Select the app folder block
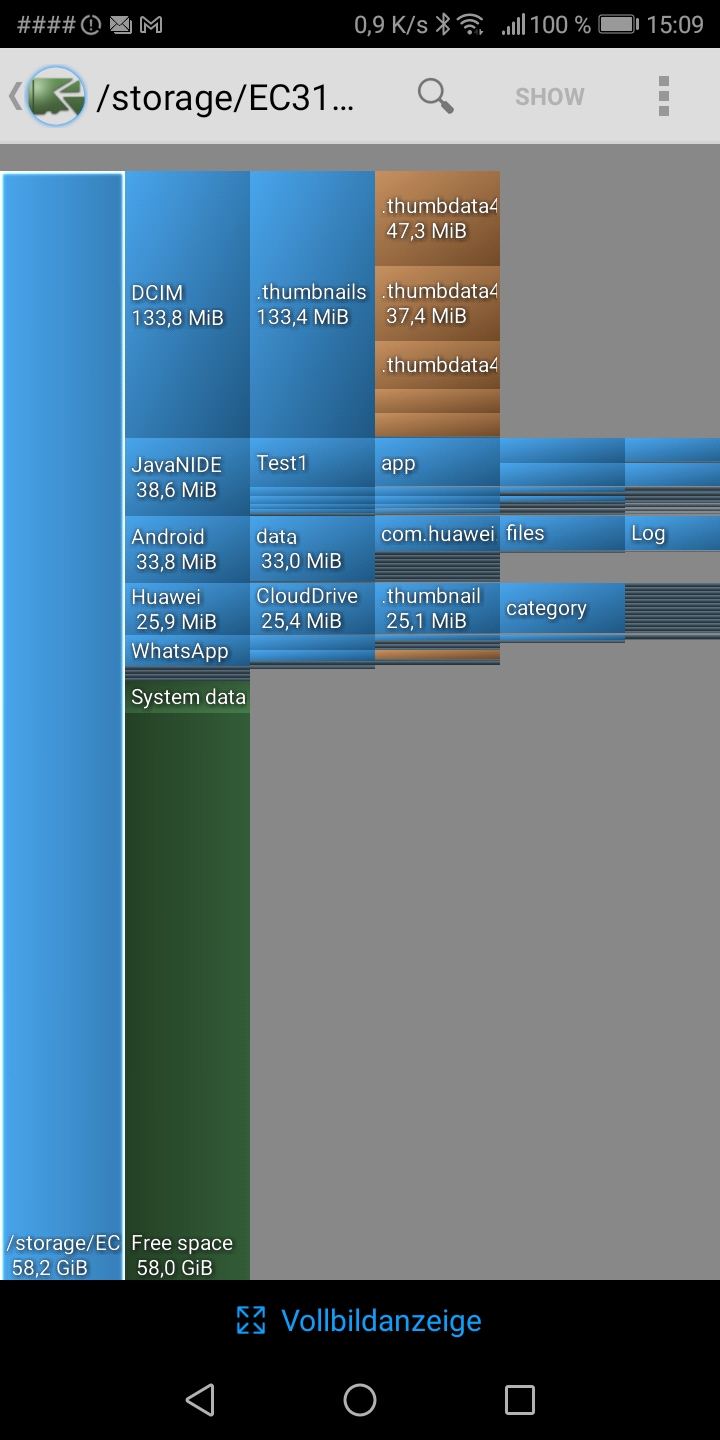 point(437,463)
